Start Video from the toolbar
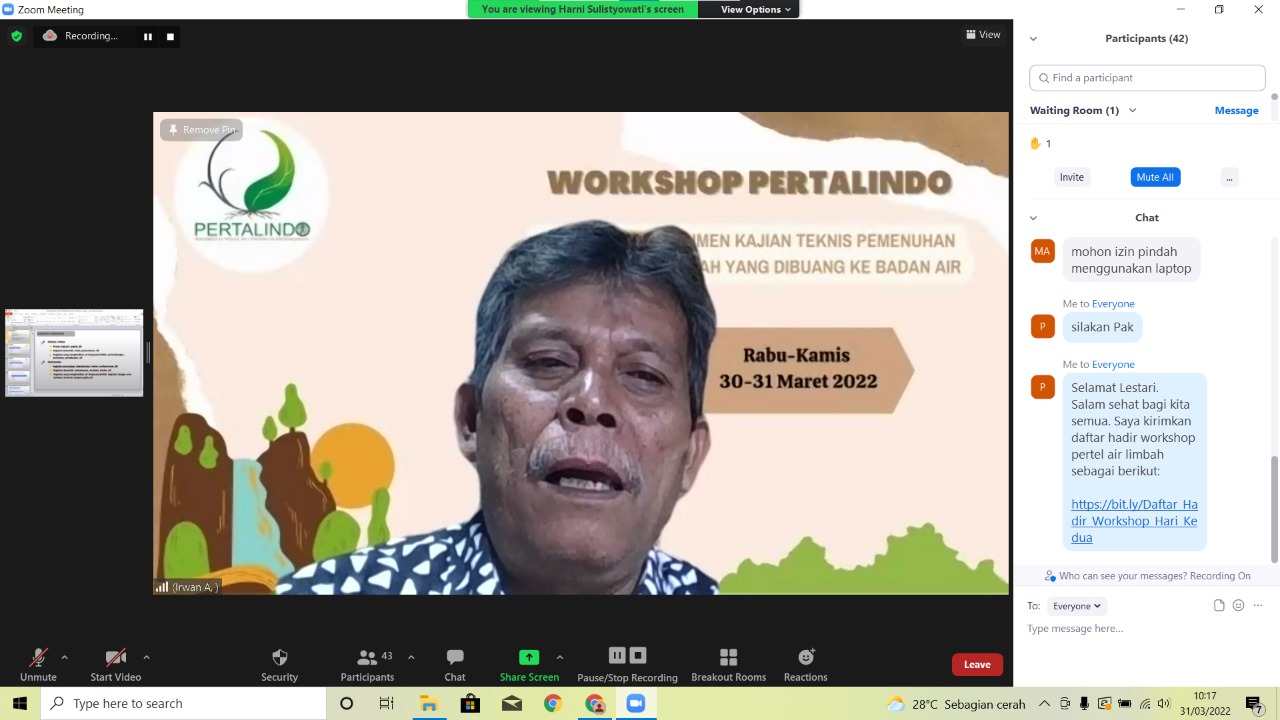Viewport: 1280px width, 720px height. [115, 664]
